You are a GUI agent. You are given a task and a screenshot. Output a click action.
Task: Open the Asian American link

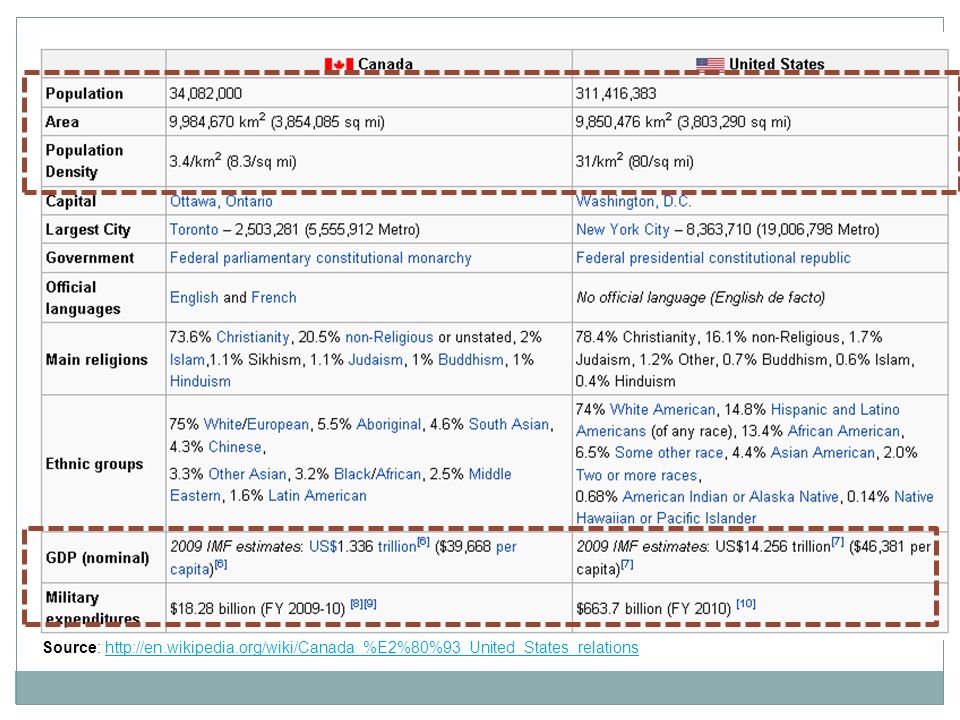click(823, 453)
